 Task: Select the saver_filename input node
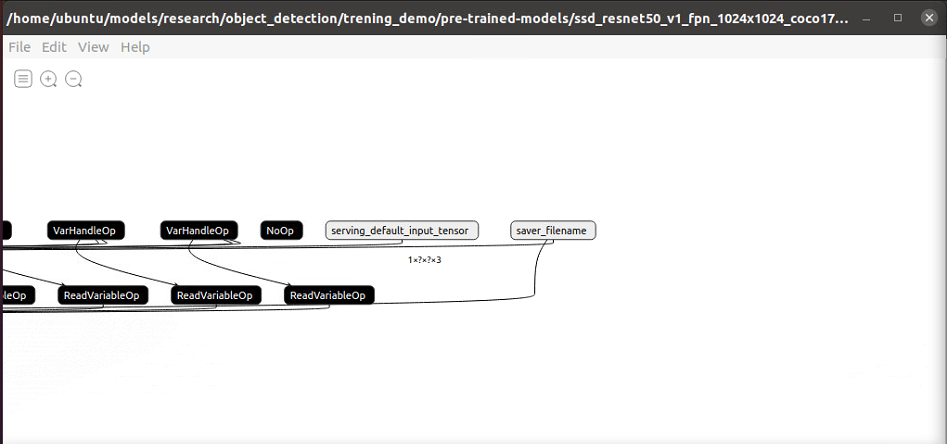tap(553, 230)
